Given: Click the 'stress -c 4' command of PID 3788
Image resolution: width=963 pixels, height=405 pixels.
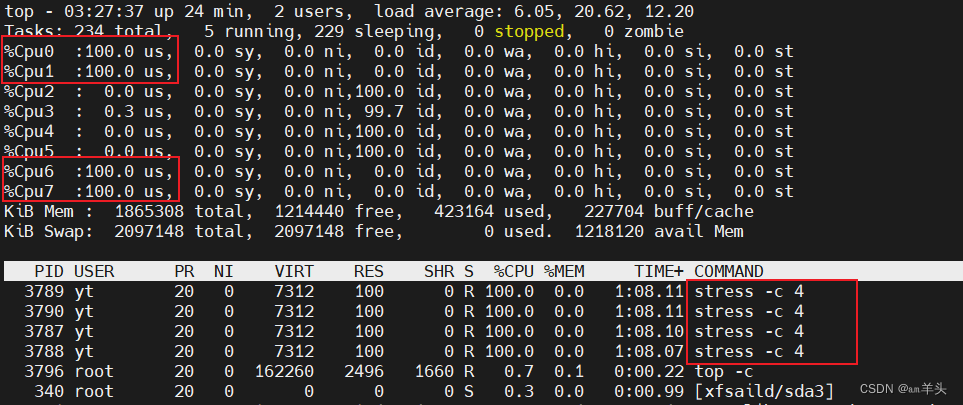Looking at the screenshot, I should coord(749,352).
